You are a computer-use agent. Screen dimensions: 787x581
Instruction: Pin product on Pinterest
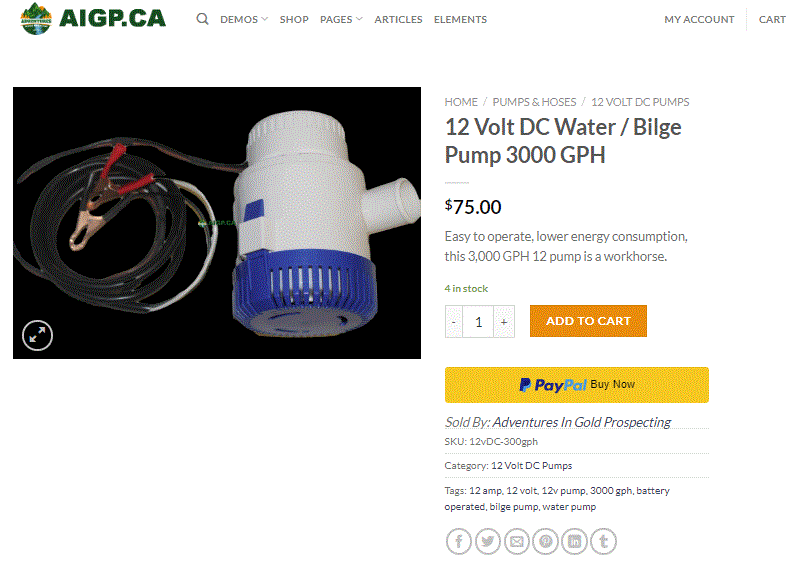pos(546,541)
